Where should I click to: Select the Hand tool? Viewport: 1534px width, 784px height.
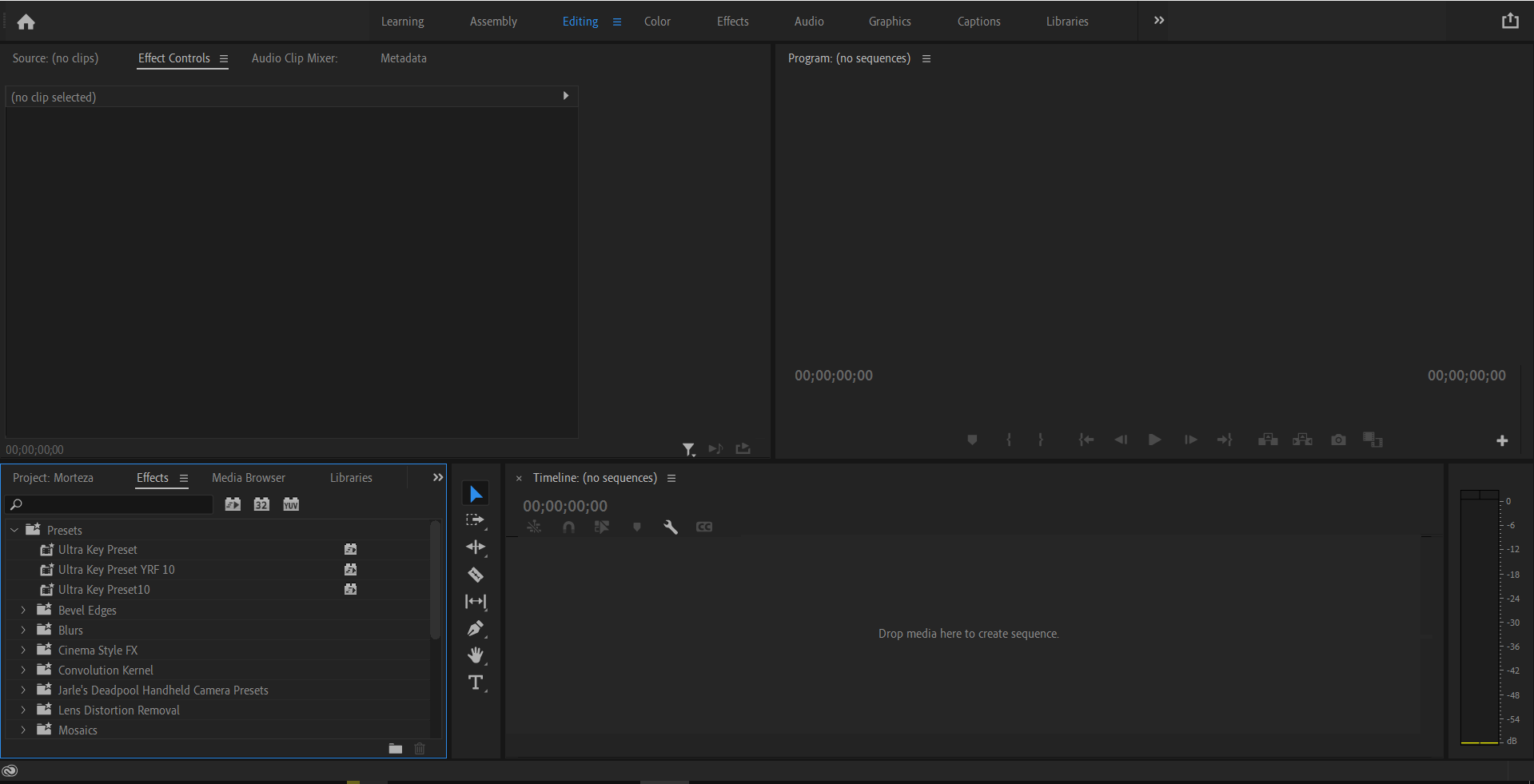(x=476, y=656)
